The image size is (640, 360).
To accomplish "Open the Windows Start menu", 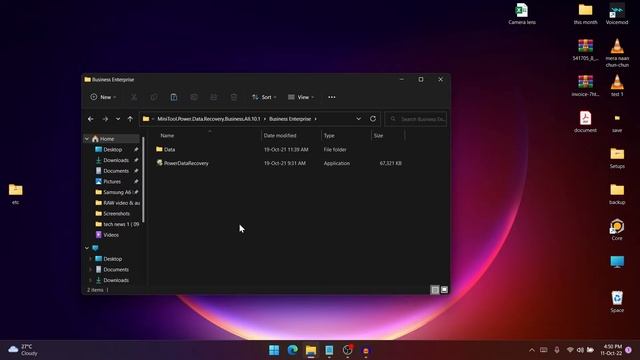I will [274, 350].
